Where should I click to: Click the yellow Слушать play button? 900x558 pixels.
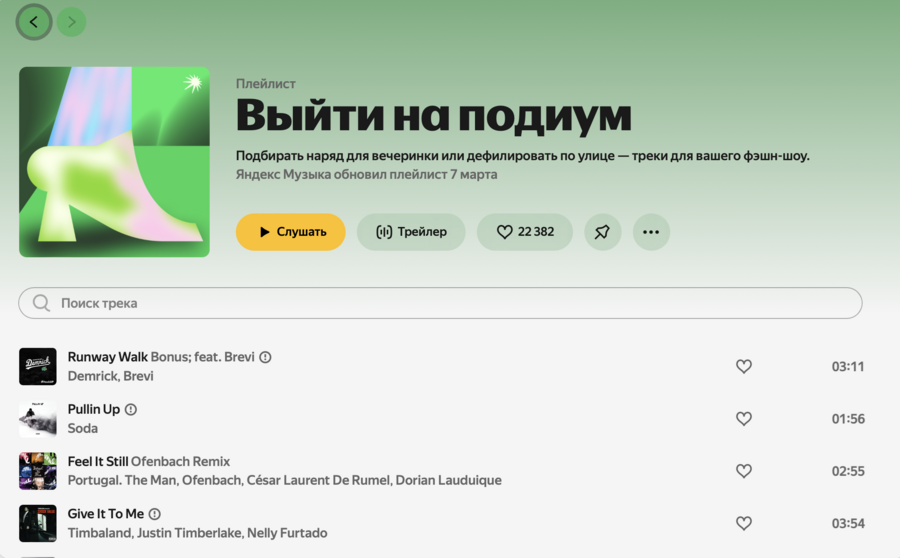(290, 232)
